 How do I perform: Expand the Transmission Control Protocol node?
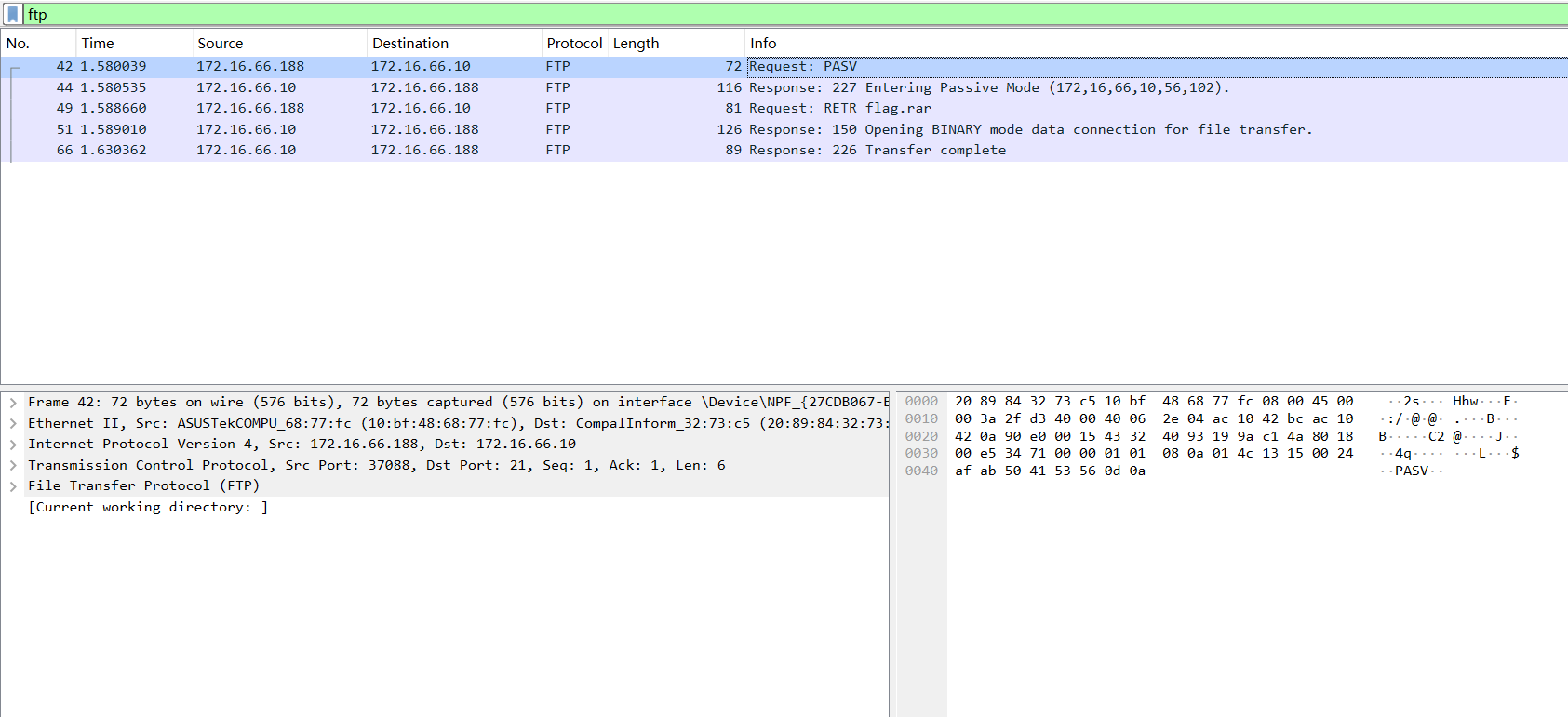(x=13, y=465)
